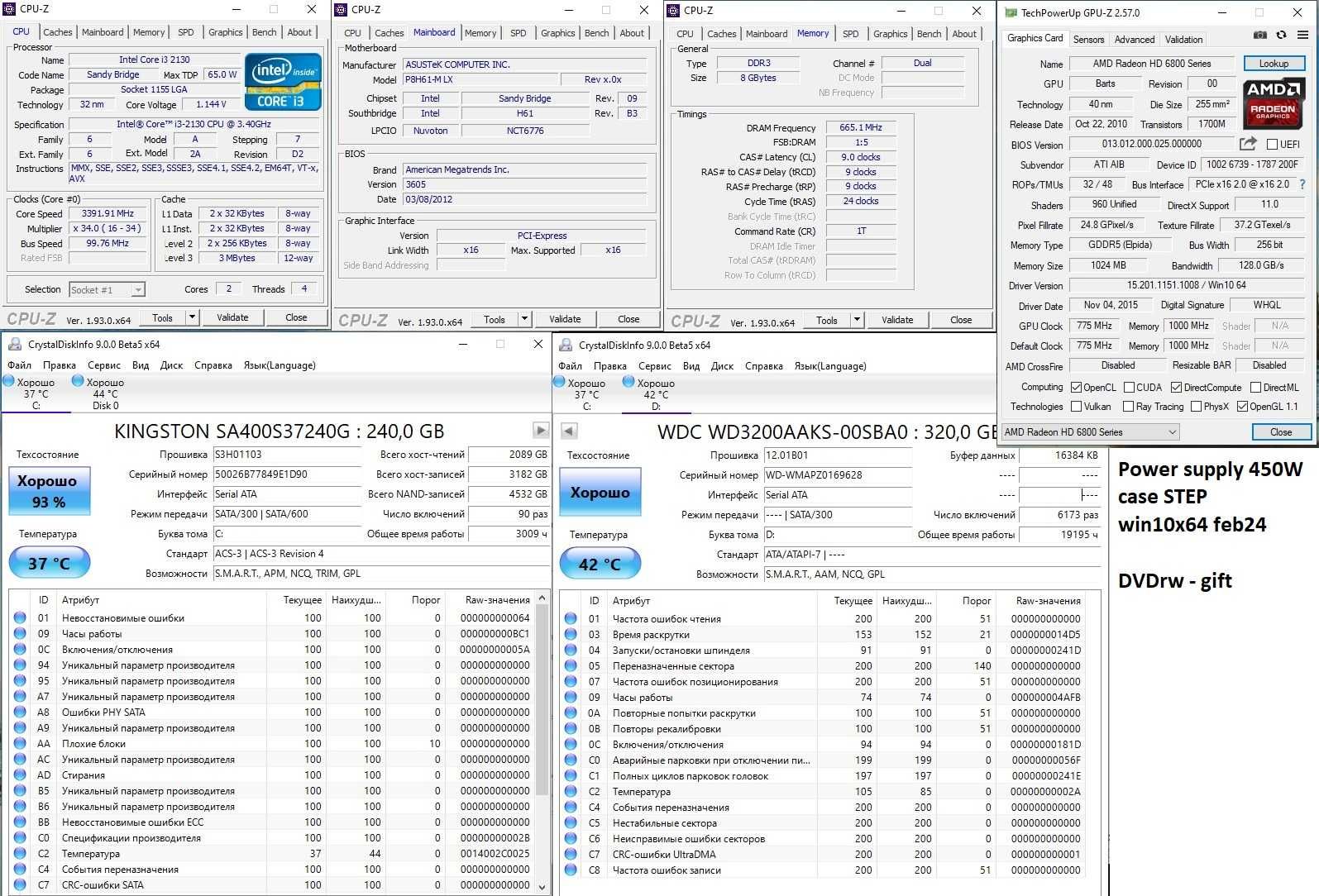
Task: Open Tools dropdown arrow in CPU-Z CPU window
Action: pyautogui.click(x=192, y=317)
